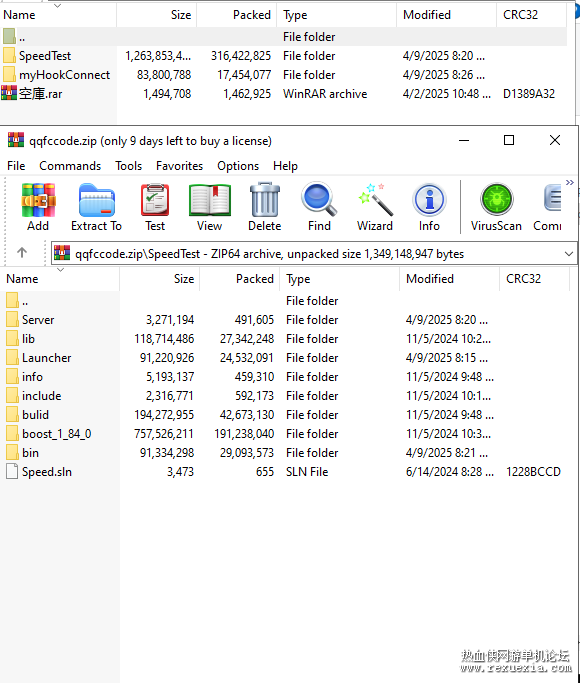This screenshot has width=580, height=683.
Task: Launch the Wizard wand icon
Action: pos(375,199)
